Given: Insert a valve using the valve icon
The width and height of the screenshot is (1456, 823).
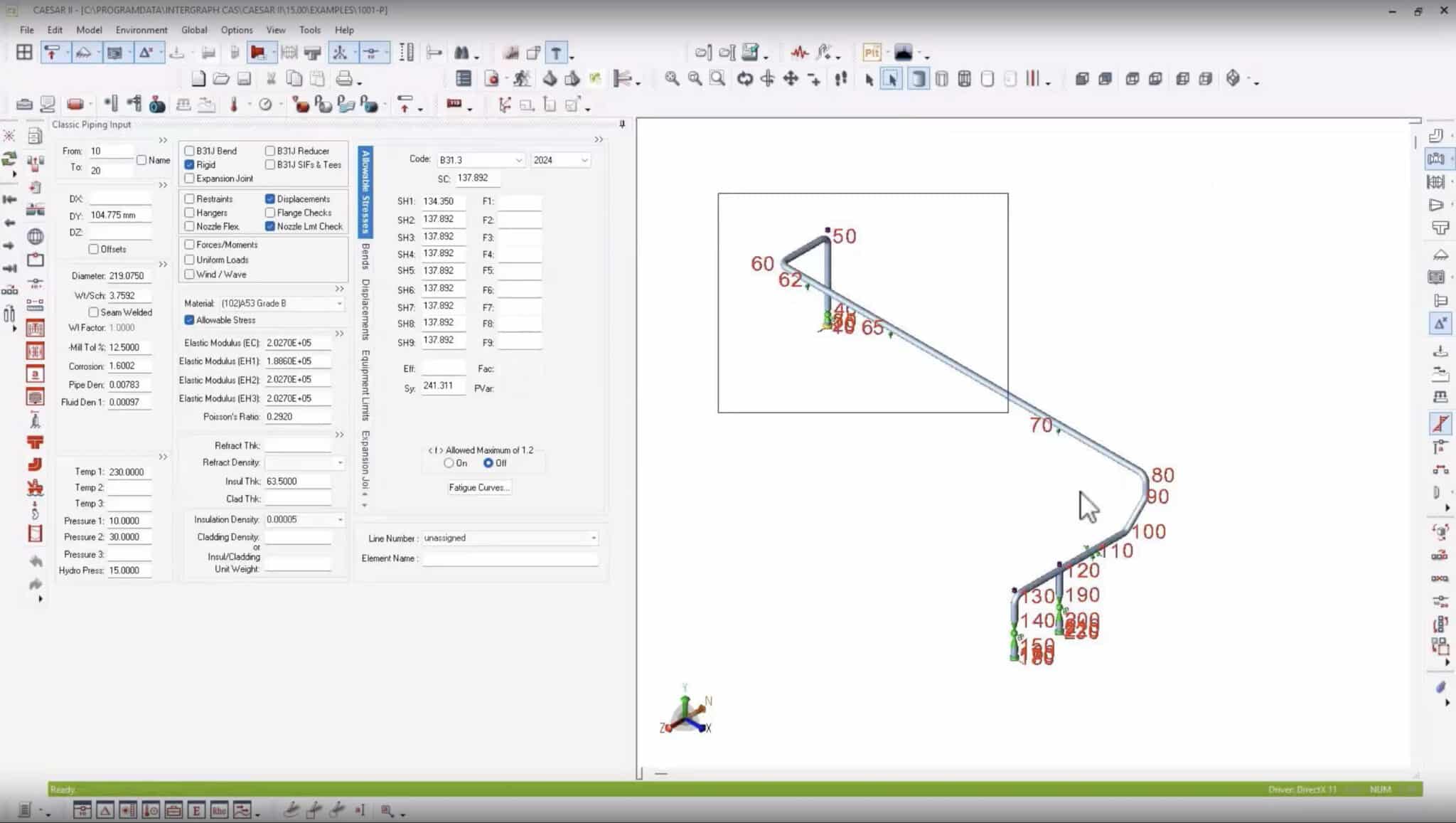Looking at the screenshot, I should point(155,105).
